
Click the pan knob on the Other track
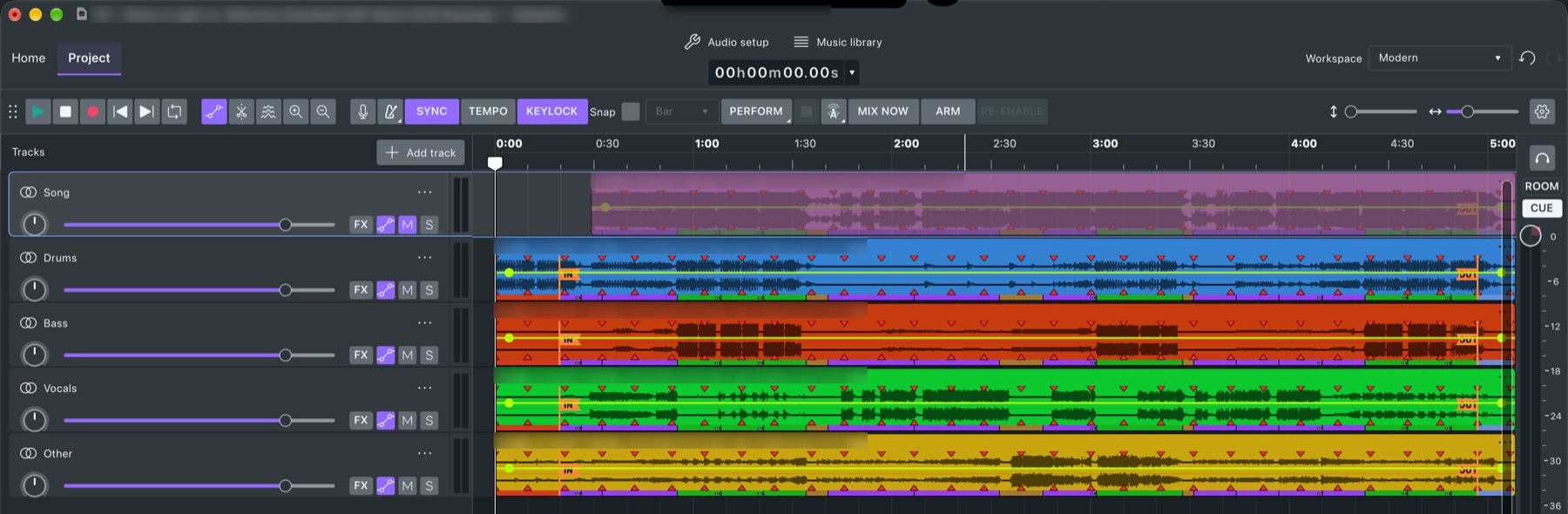pyautogui.click(x=34, y=485)
